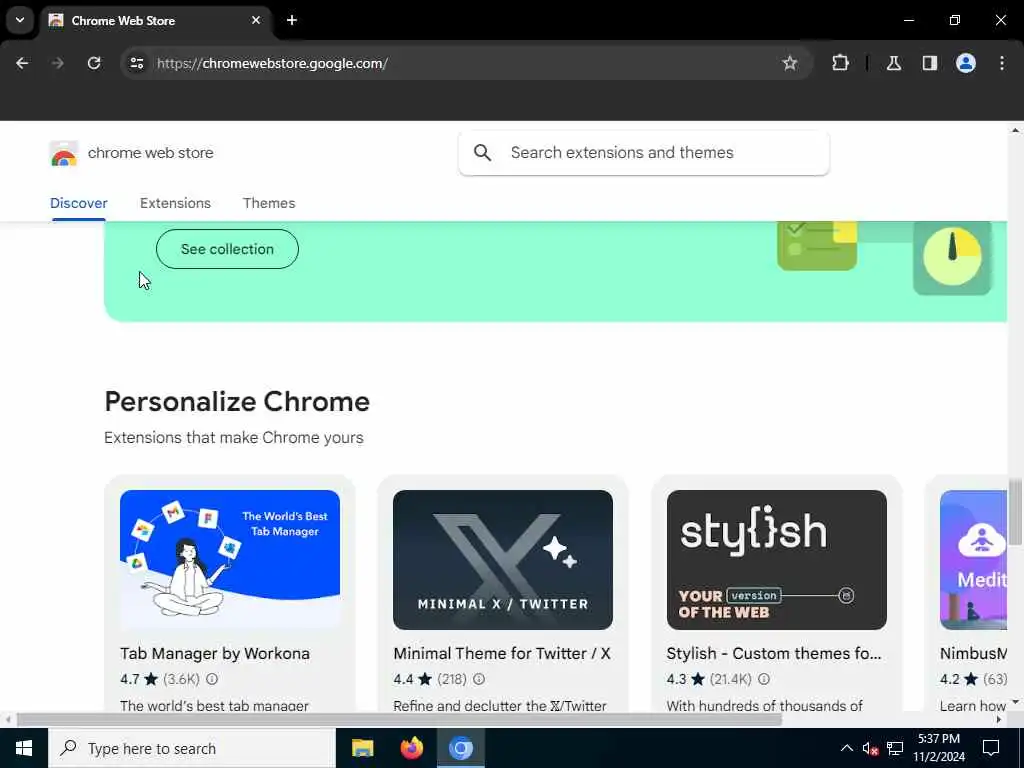Open Windows Start menu
This screenshot has height=768, width=1024.
[24, 748]
